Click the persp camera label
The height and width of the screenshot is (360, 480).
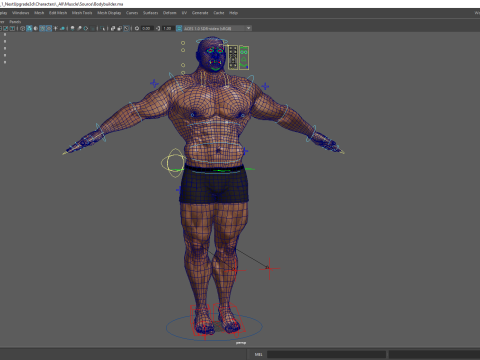click(x=241, y=343)
